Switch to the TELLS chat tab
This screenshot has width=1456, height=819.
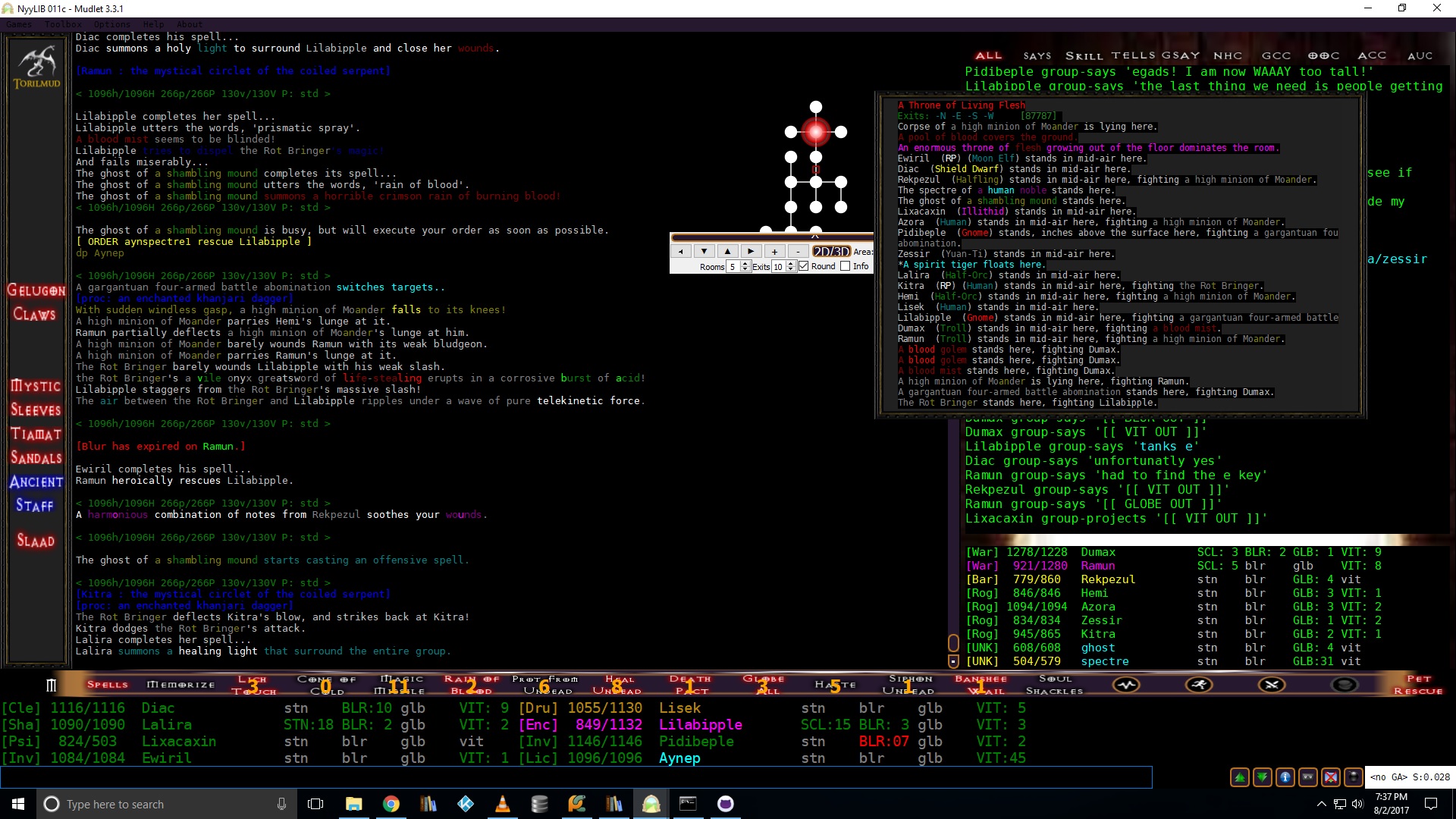coord(1134,55)
